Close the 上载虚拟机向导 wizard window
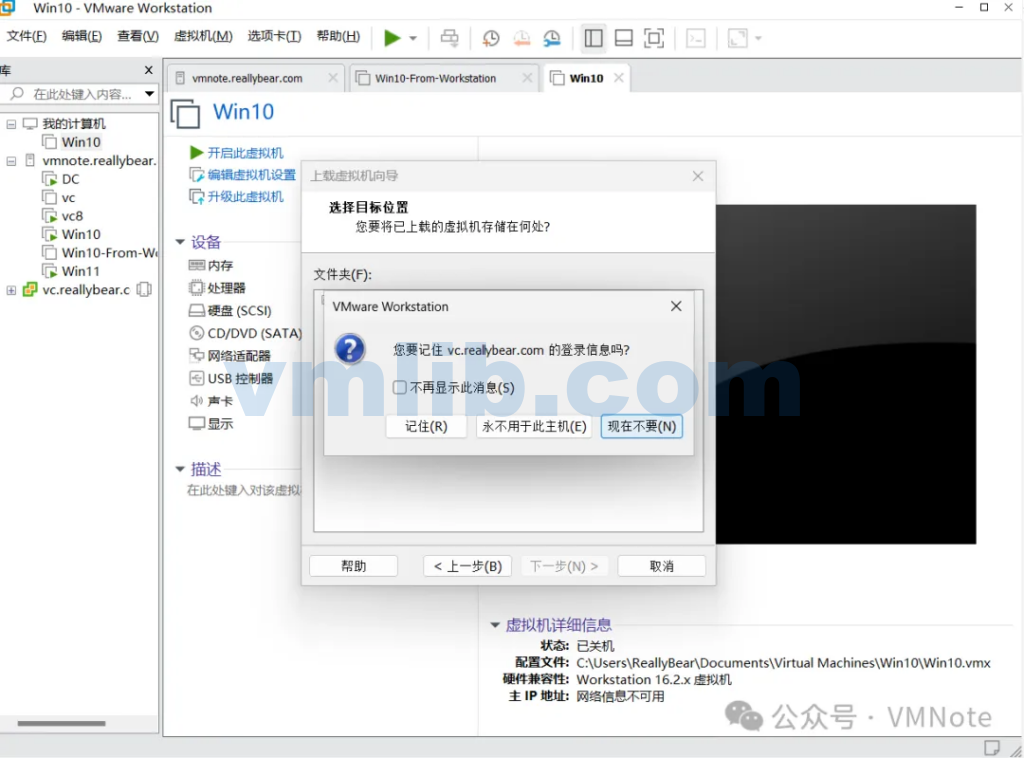Screen dimensions: 1024x758 pos(698,176)
